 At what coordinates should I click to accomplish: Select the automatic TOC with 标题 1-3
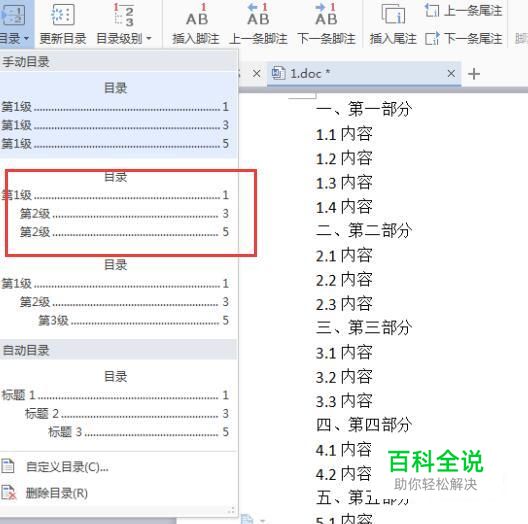coord(118,404)
